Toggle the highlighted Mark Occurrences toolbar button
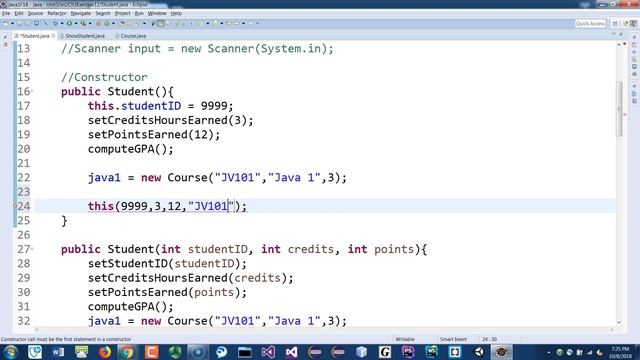 [x=161, y=23]
